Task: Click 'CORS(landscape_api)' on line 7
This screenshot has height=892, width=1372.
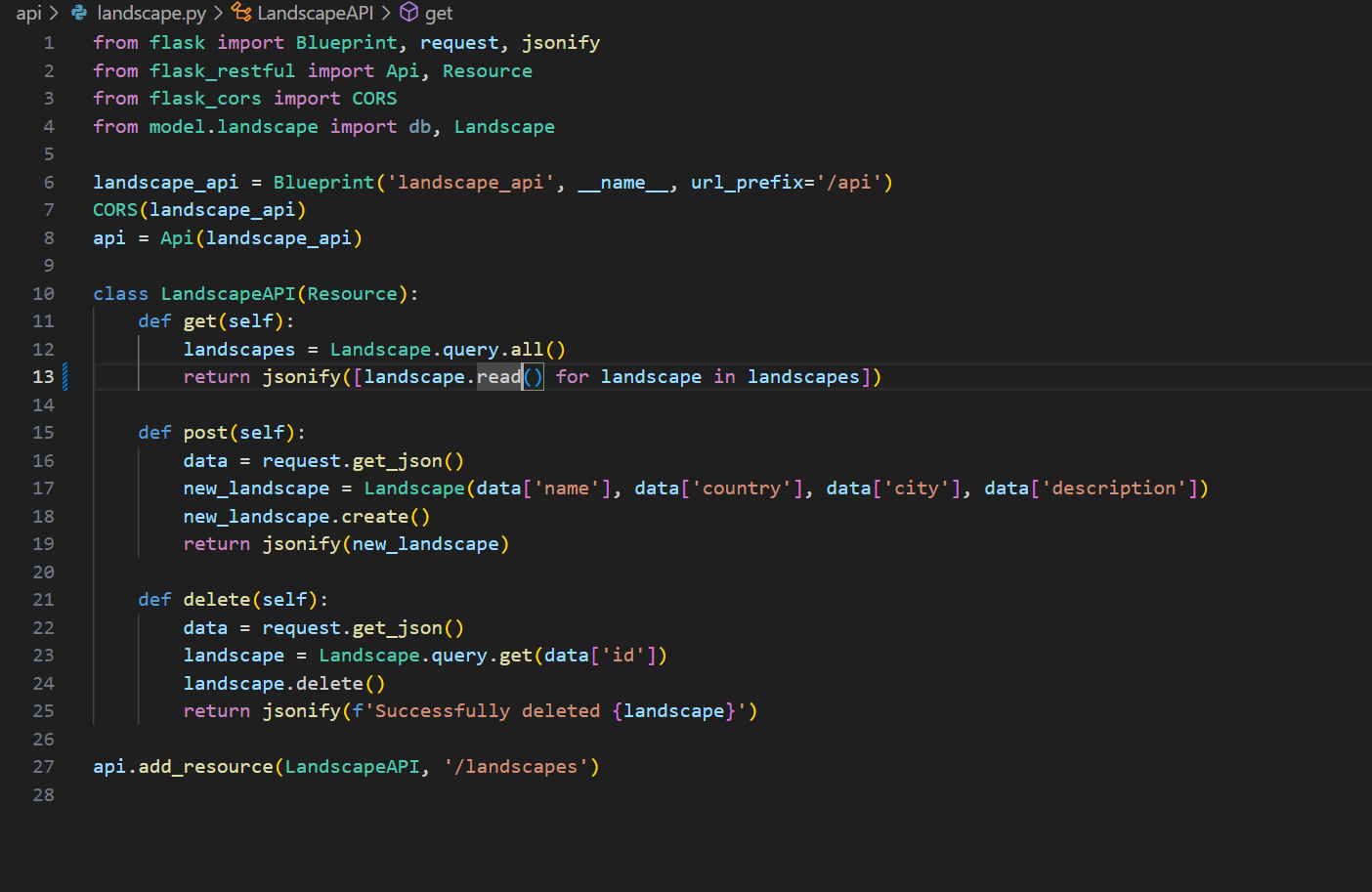Action: point(199,210)
